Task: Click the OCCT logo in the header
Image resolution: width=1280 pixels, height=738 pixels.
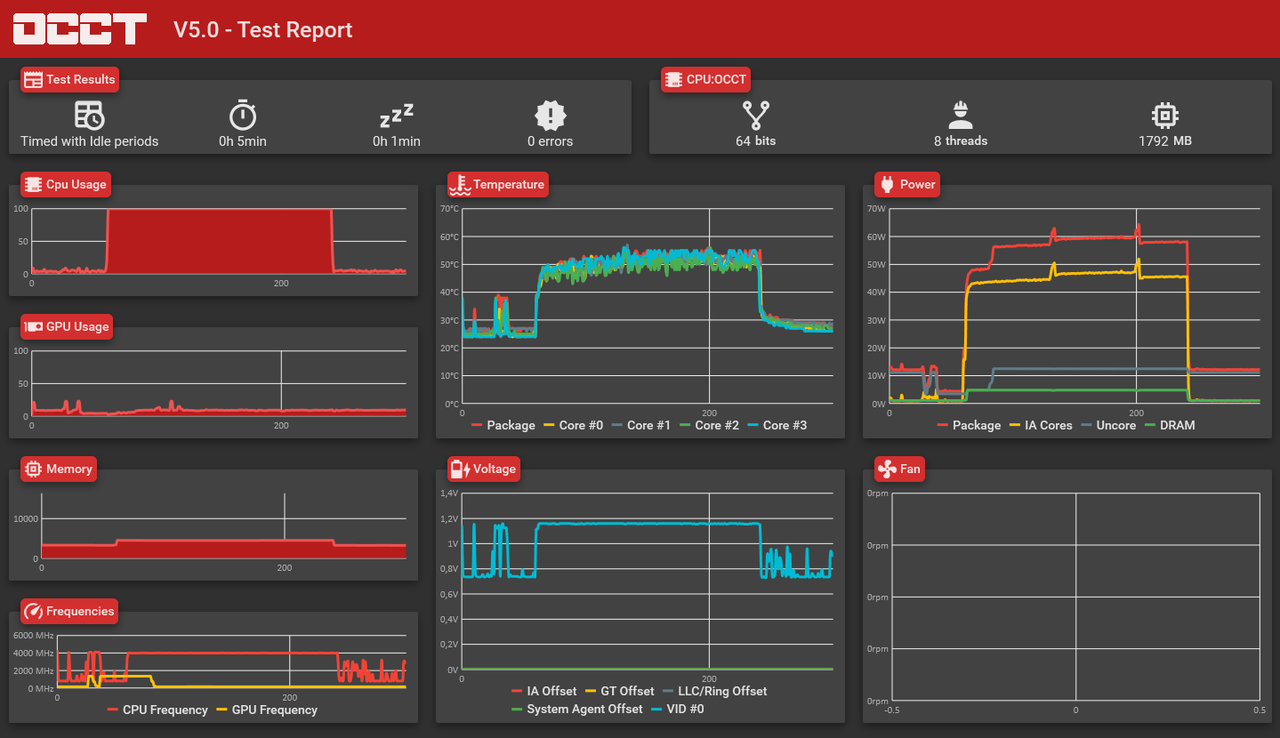Action: point(78,29)
